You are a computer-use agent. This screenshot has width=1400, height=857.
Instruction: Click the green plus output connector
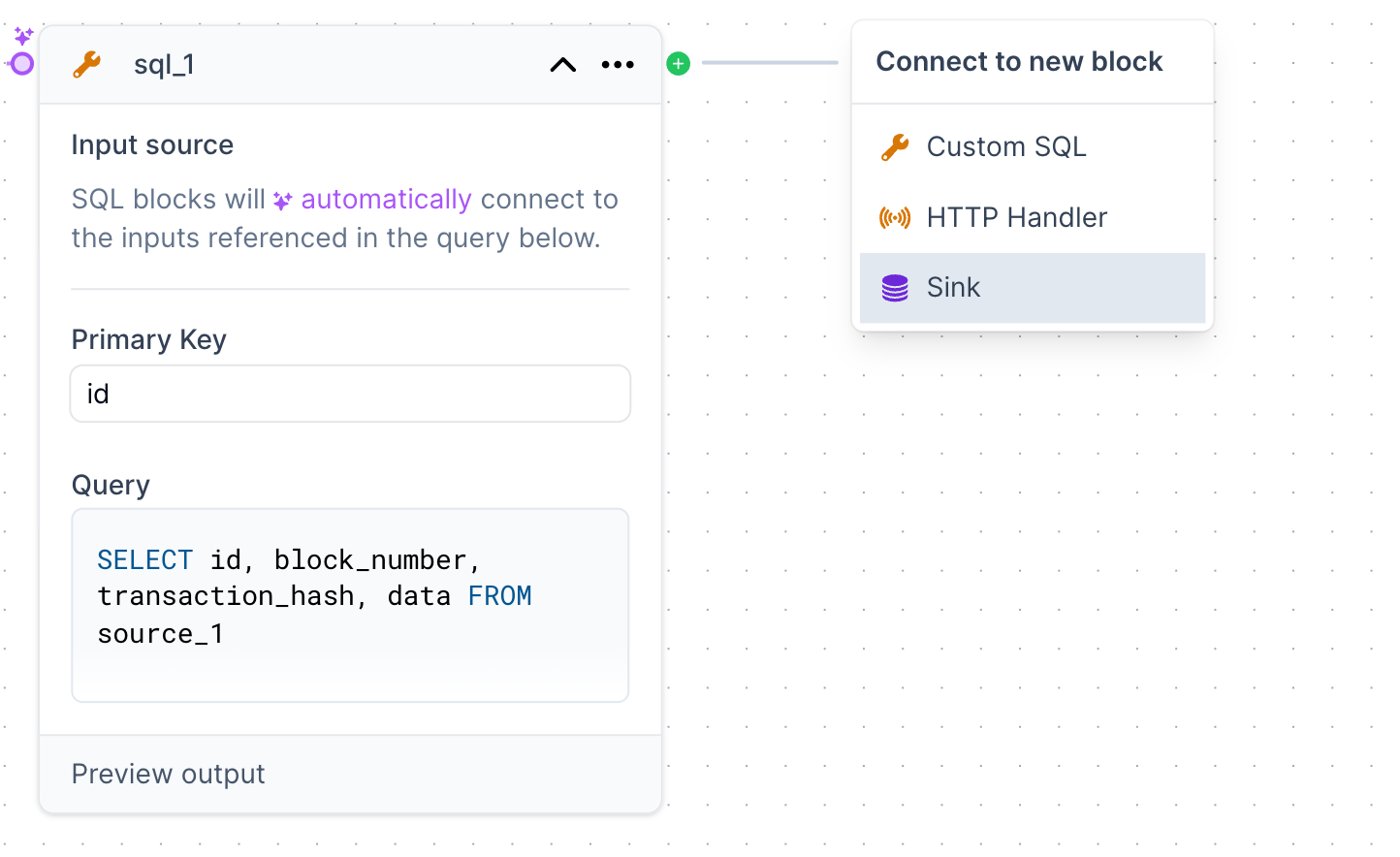[x=679, y=64]
